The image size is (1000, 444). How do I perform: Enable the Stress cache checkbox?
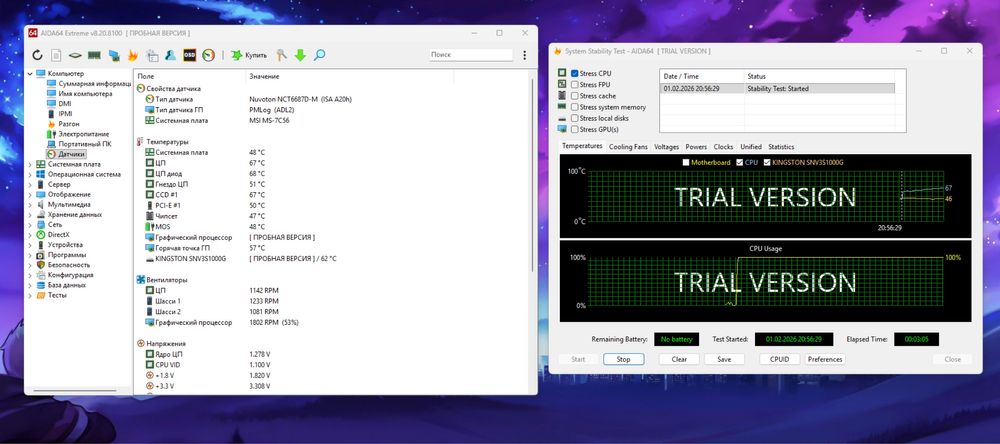point(575,96)
